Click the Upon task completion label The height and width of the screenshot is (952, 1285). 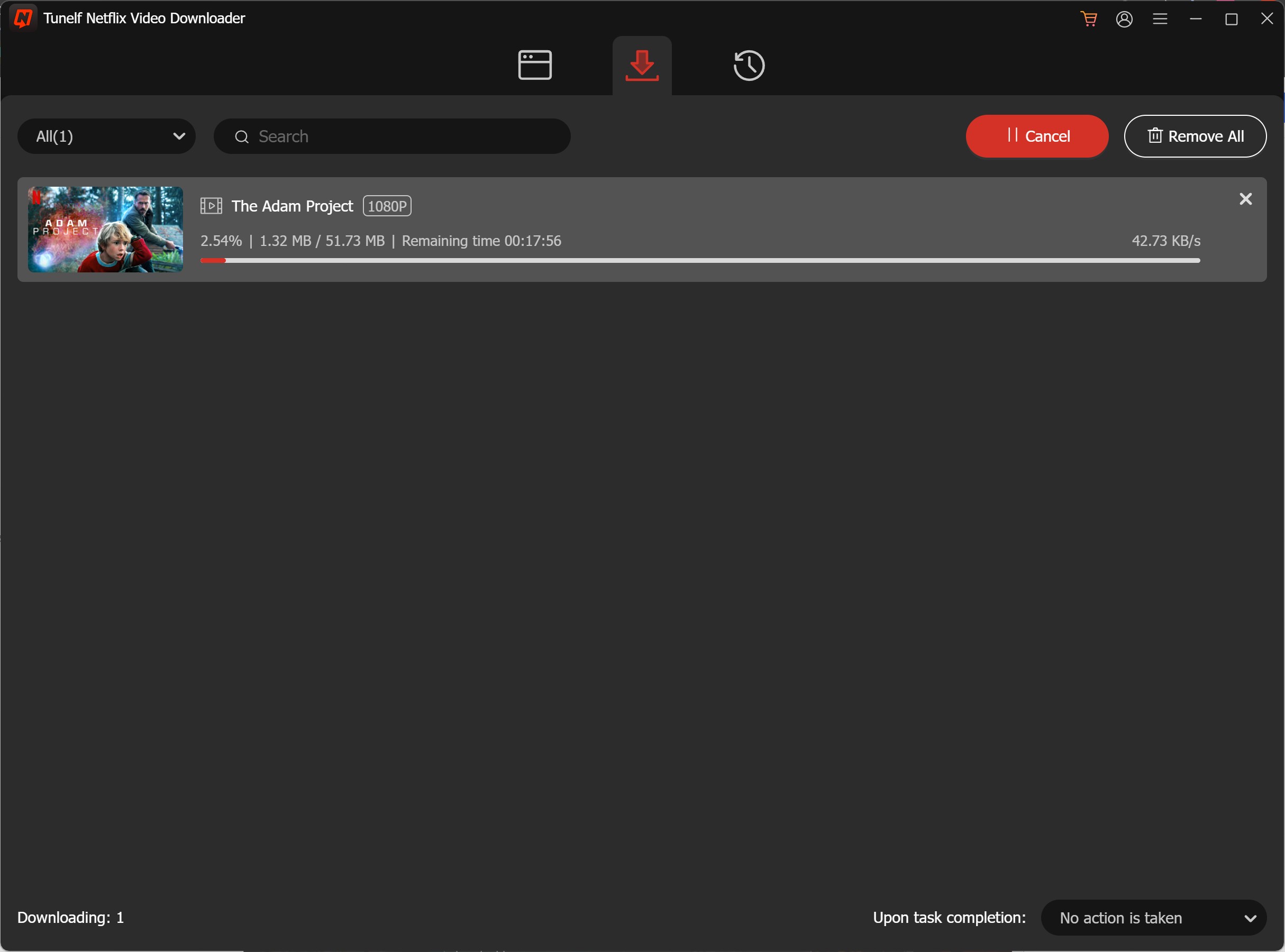[949, 918]
